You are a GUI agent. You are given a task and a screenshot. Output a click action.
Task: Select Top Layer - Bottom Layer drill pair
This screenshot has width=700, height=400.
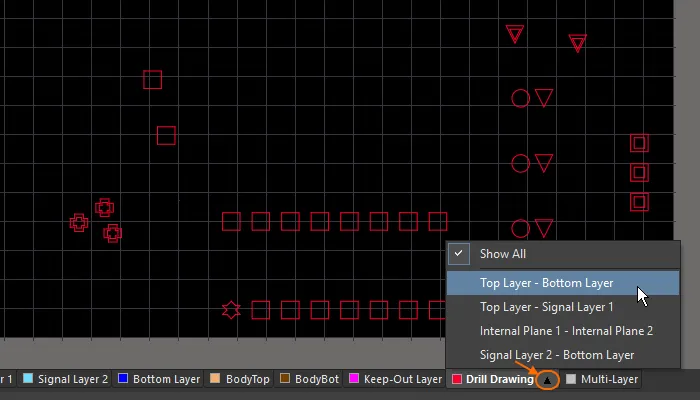click(x=563, y=283)
